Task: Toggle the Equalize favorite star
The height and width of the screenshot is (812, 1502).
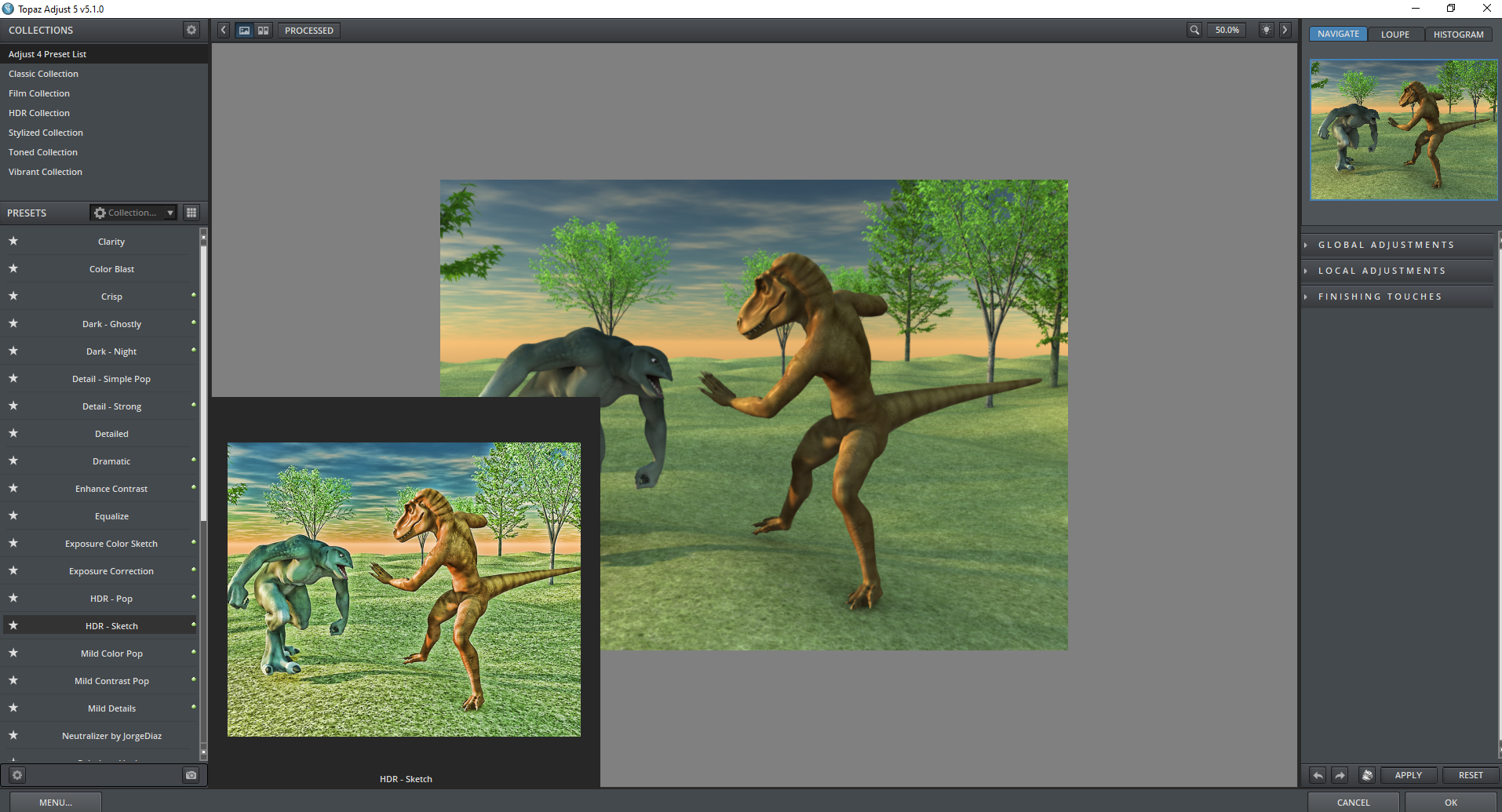Action: click(x=13, y=515)
